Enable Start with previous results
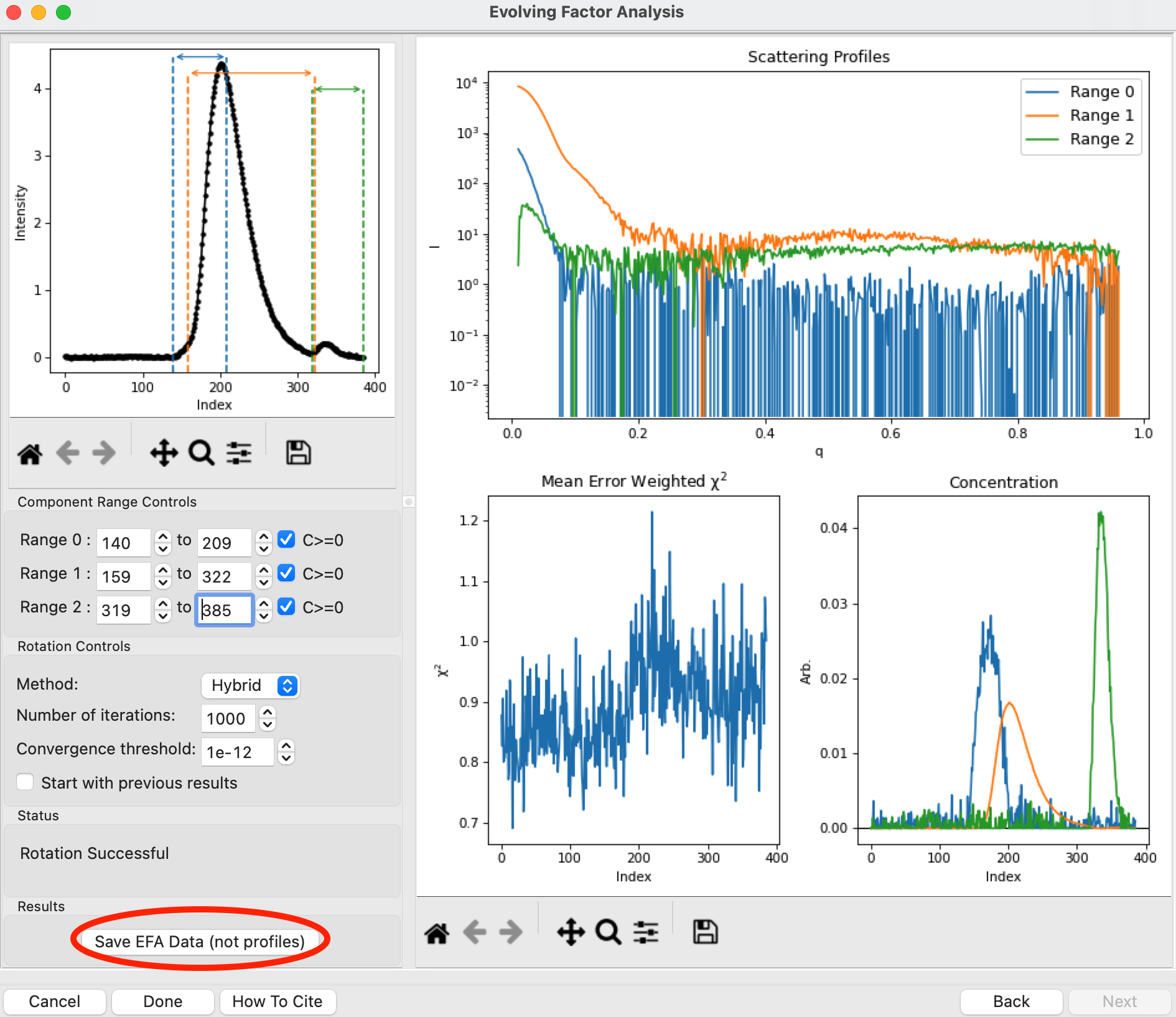The image size is (1176, 1017). [26, 782]
